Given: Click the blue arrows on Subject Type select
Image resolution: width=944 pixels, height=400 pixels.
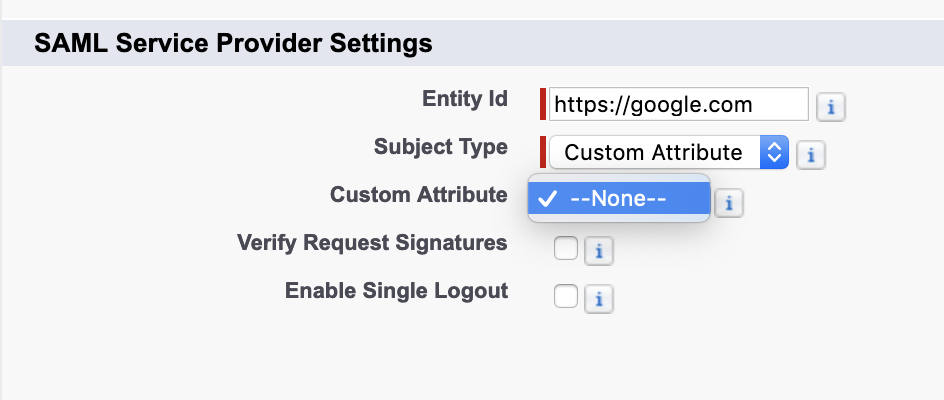Looking at the screenshot, I should (775, 153).
